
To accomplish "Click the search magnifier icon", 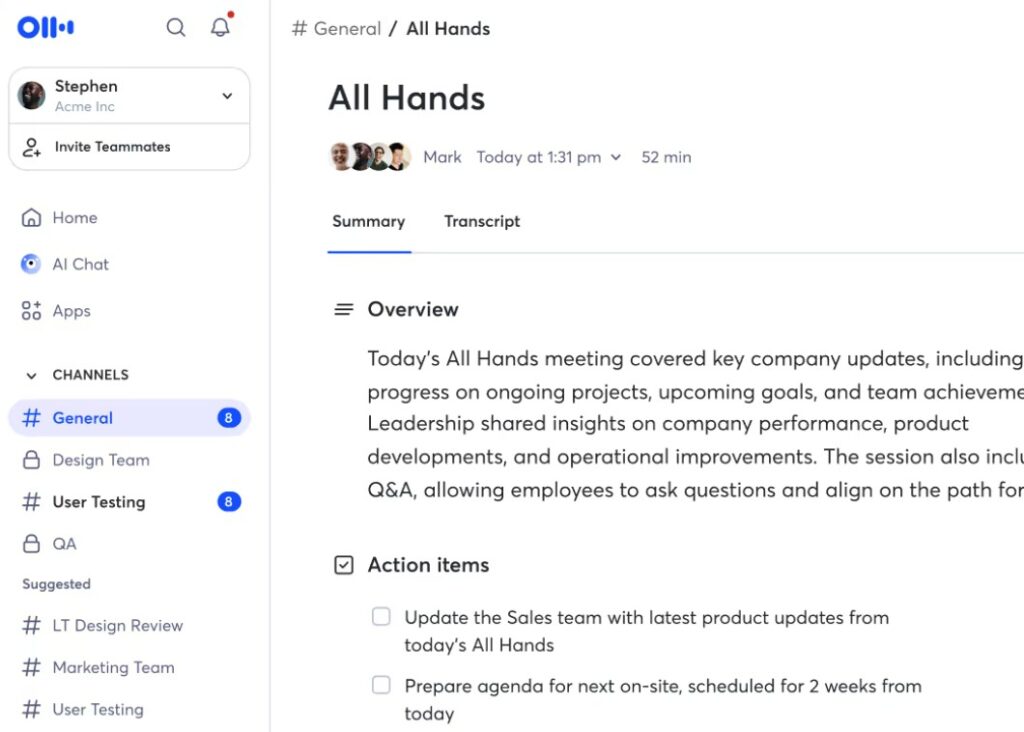I will [176, 28].
